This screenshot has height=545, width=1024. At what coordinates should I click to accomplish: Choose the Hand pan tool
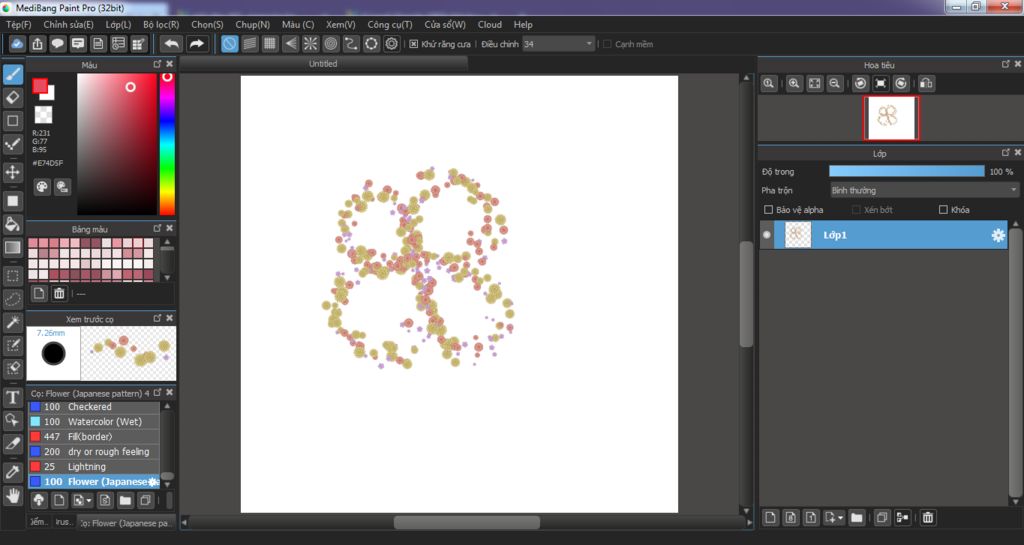[x=13, y=495]
